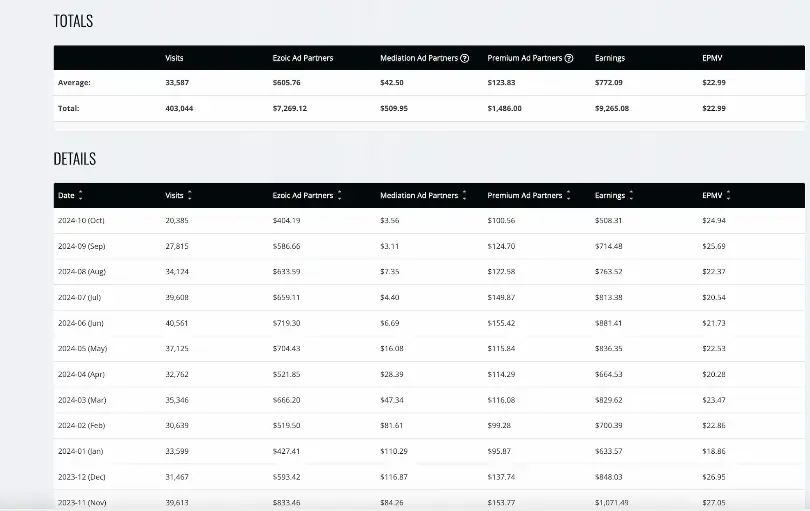The width and height of the screenshot is (810, 511).
Task: Sort details table by Visits
Action: (x=178, y=195)
